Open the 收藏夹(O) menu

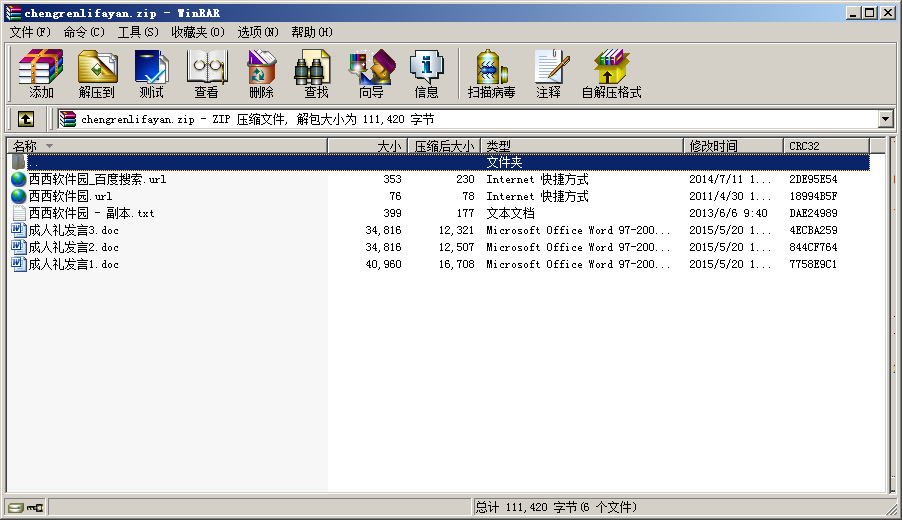tap(197, 32)
